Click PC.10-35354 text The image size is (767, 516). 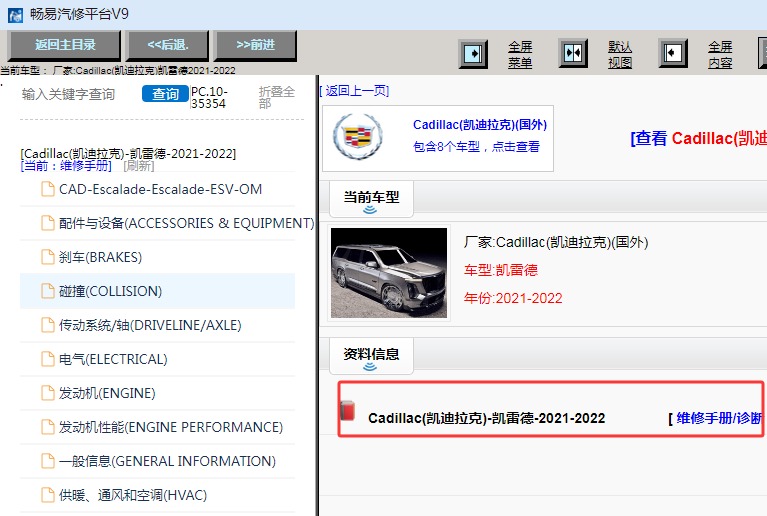coord(209,97)
